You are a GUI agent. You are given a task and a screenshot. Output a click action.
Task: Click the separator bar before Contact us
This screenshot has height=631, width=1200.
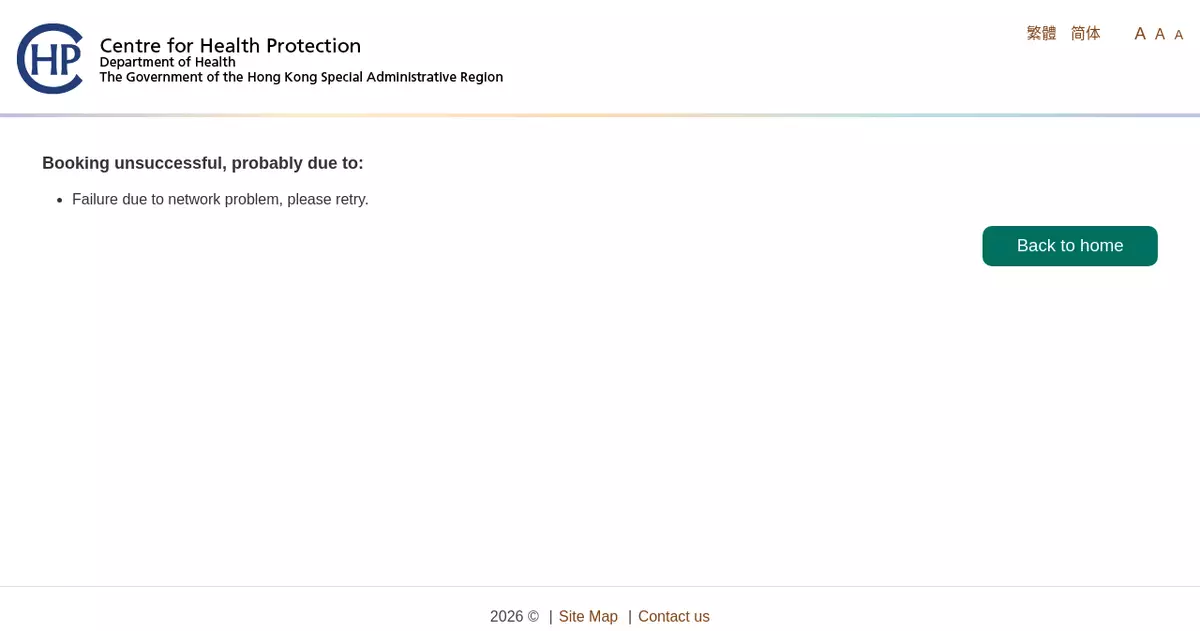630,617
